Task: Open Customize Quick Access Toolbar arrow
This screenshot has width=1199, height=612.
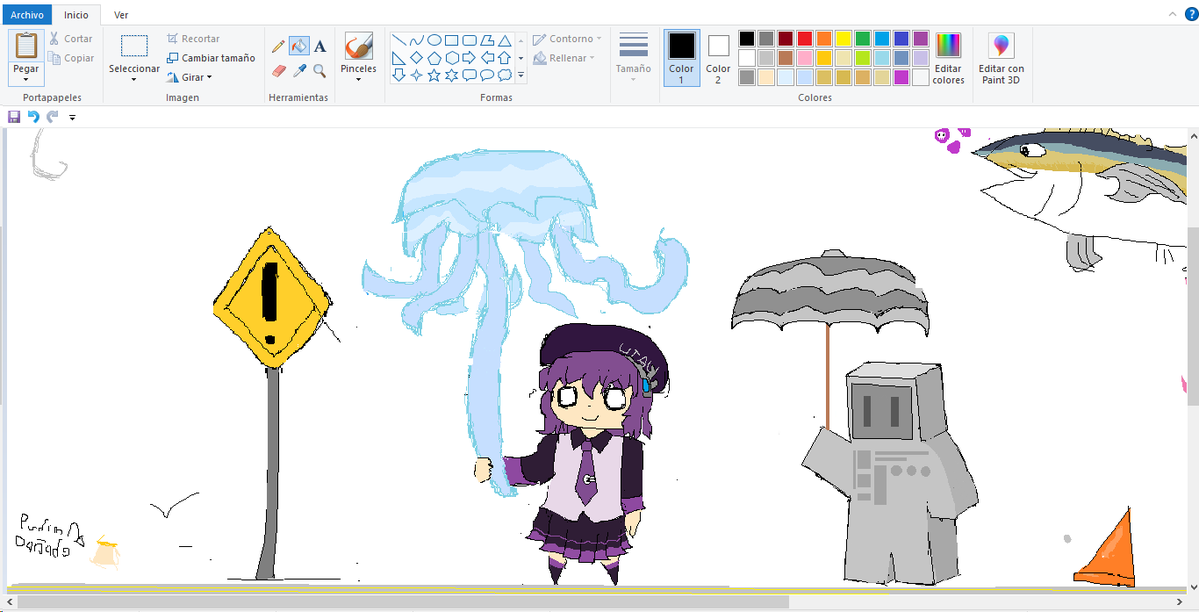Action: [x=73, y=117]
